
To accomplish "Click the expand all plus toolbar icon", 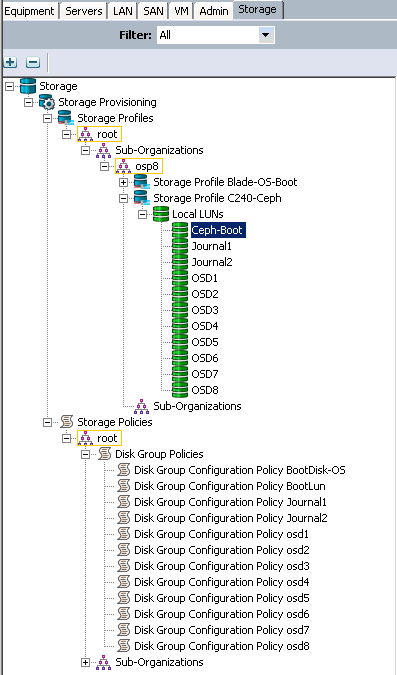I will tap(10, 62).
